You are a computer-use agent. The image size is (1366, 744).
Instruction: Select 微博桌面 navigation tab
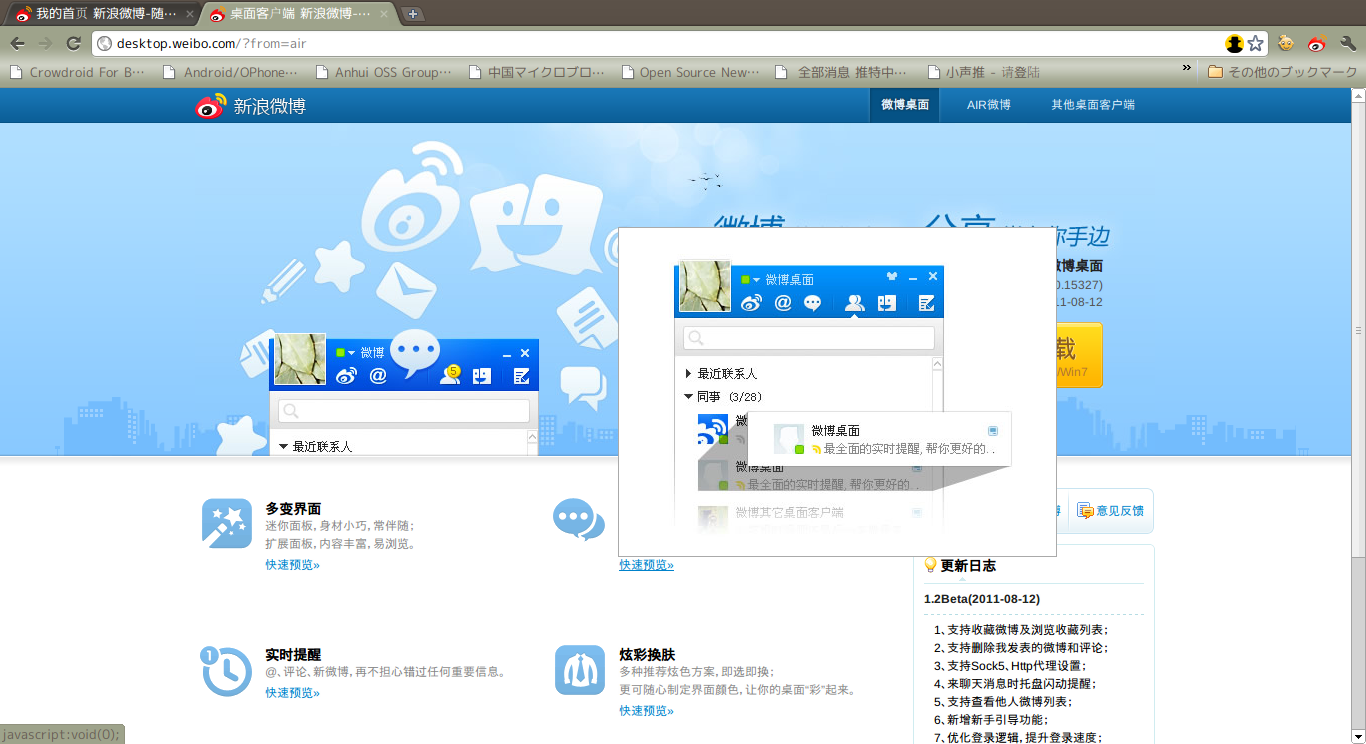[905, 105]
